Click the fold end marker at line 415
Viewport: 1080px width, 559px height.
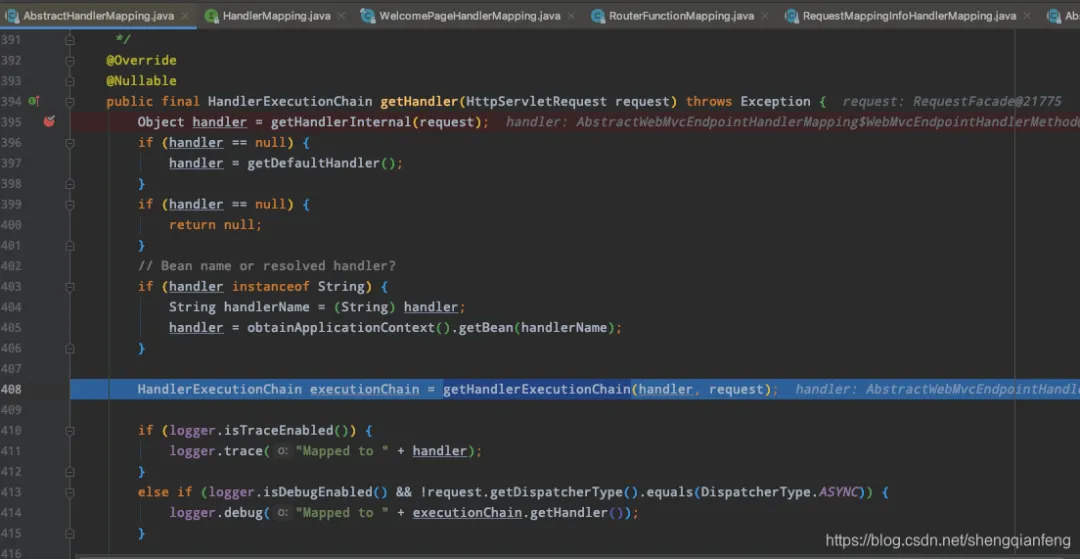click(x=70, y=534)
